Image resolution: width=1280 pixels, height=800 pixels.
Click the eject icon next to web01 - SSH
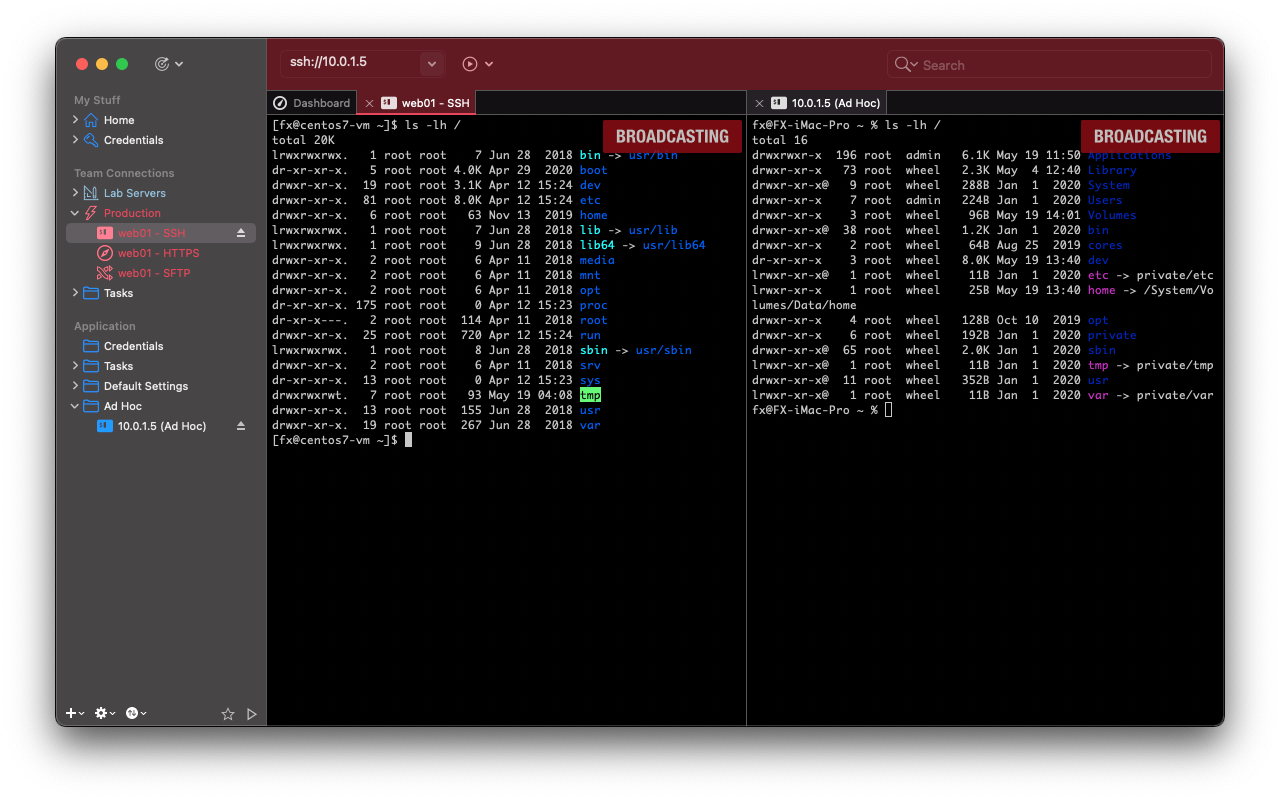pos(239,232)
